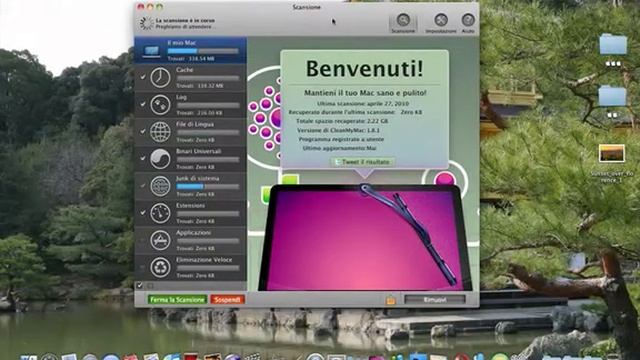Image resolution: width=640 pixels, height=360 pixels.
Task: Click the Rimuovi button
Action: (x=435, y=300)
